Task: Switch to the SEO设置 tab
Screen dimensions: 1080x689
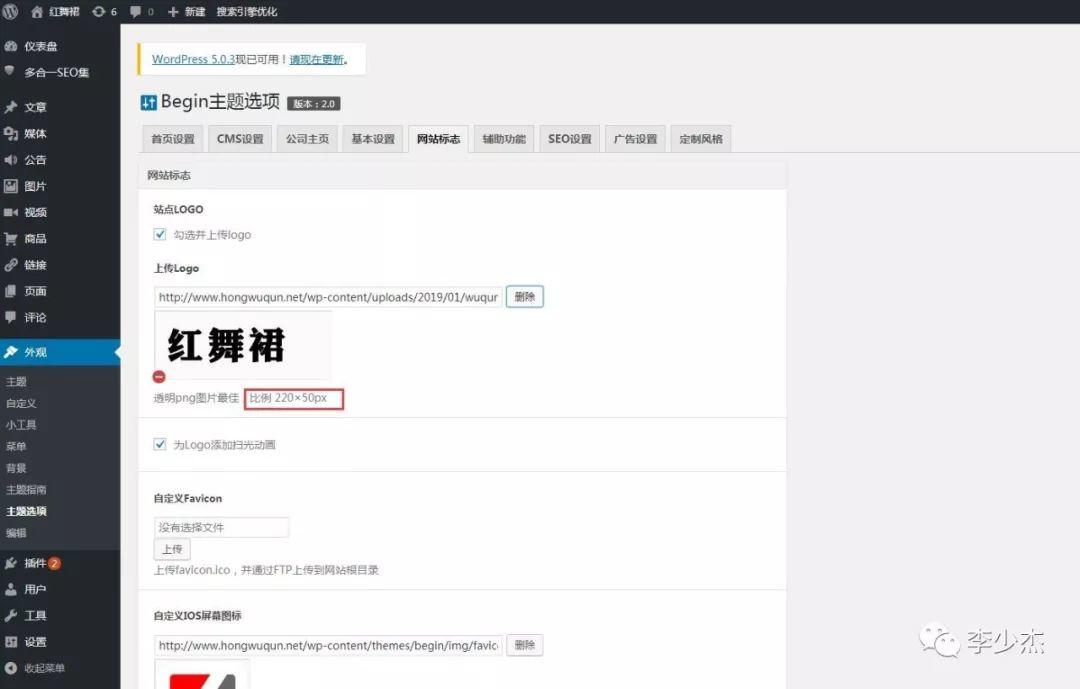Action: click(x=570, y=138)
